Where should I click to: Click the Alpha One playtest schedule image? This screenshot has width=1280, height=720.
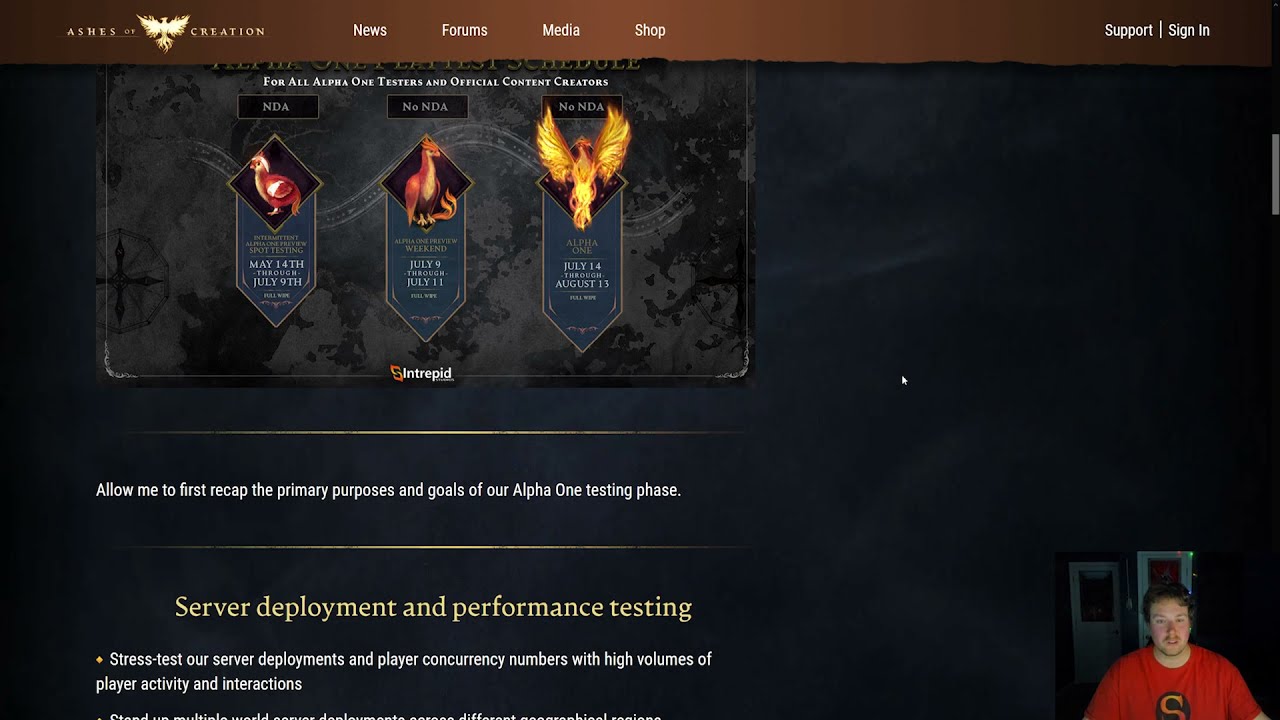(425, 223)
